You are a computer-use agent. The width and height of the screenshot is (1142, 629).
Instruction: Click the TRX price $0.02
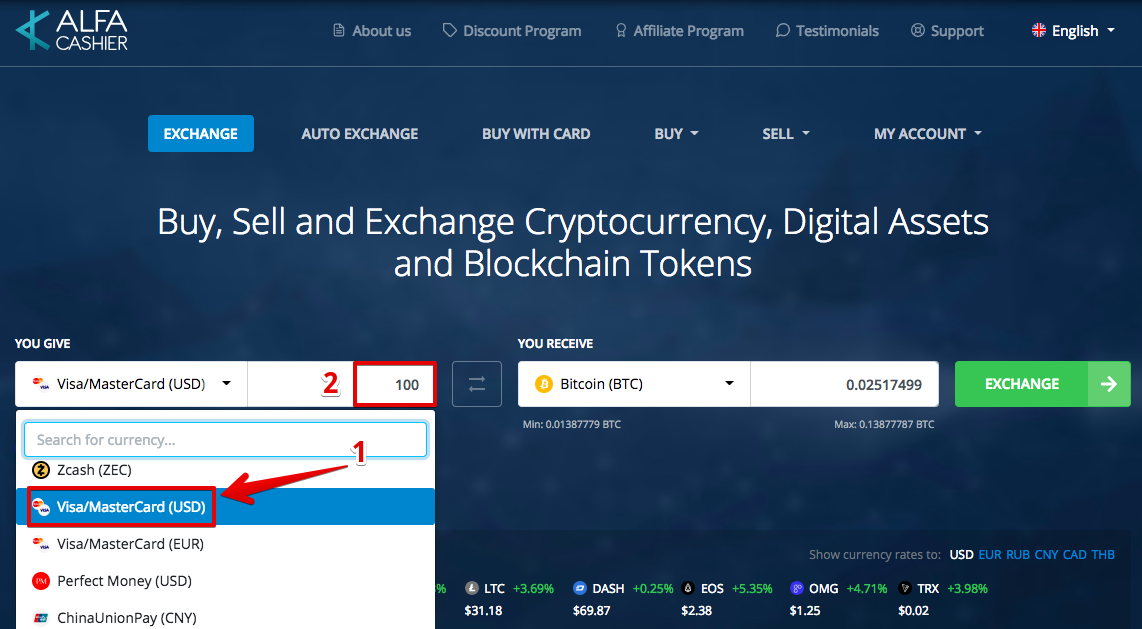(913, 611)
